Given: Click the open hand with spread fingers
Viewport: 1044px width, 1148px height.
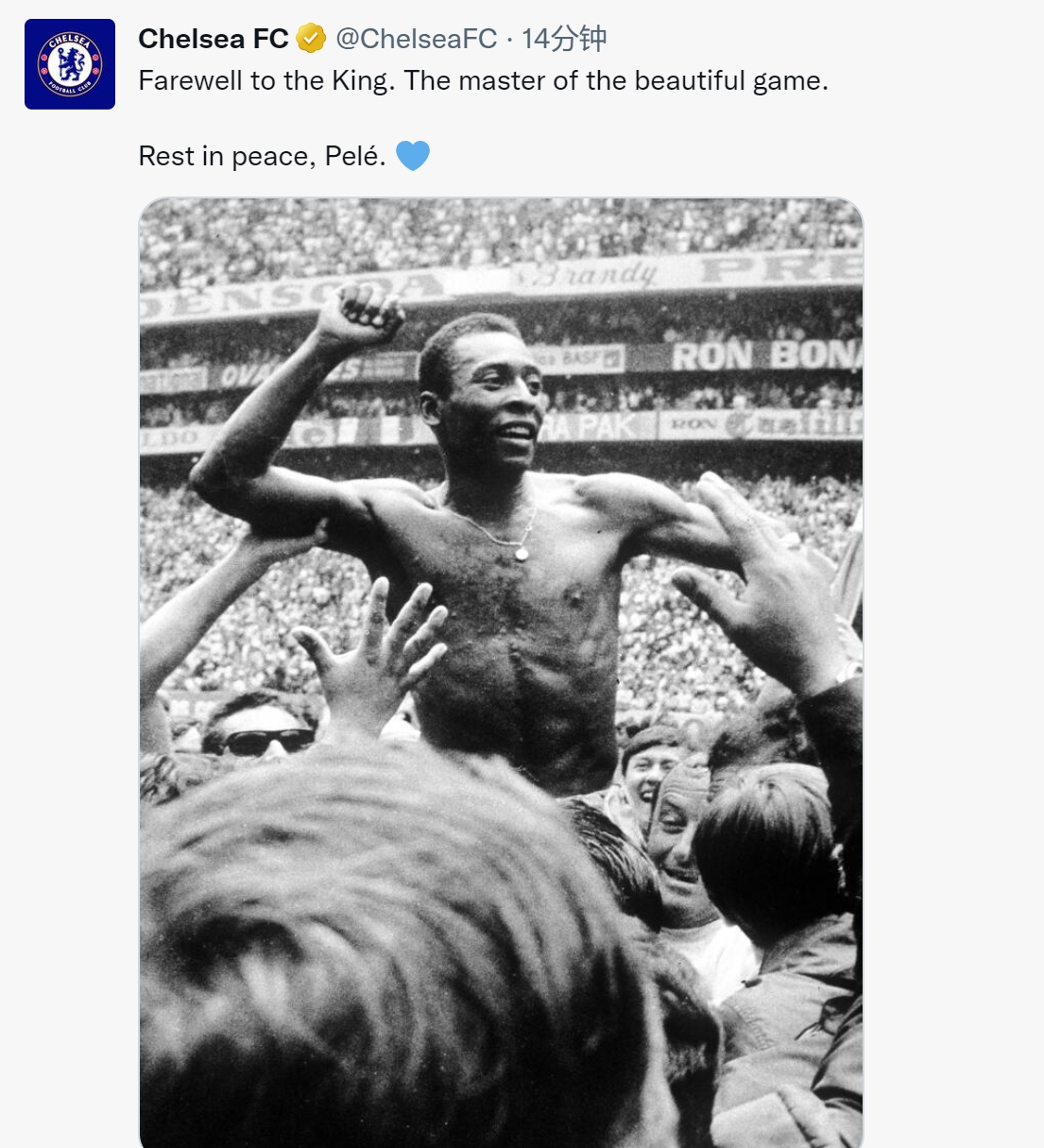Looking at the screenshot, I should pos(373,652).
